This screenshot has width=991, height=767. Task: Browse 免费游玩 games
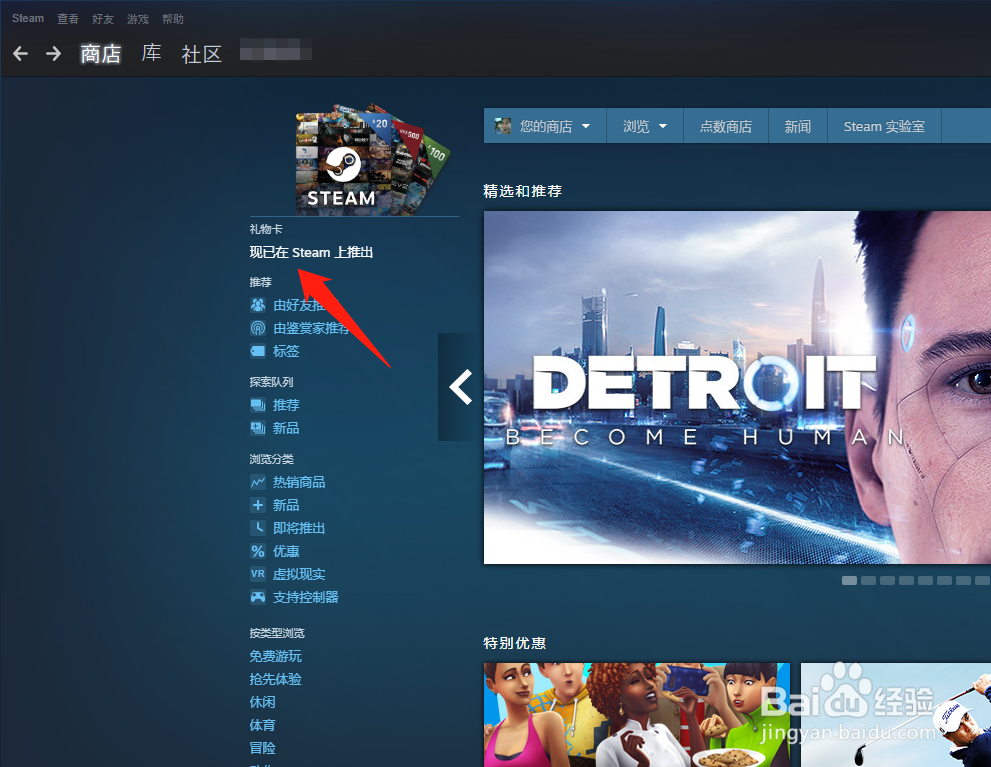276,656
